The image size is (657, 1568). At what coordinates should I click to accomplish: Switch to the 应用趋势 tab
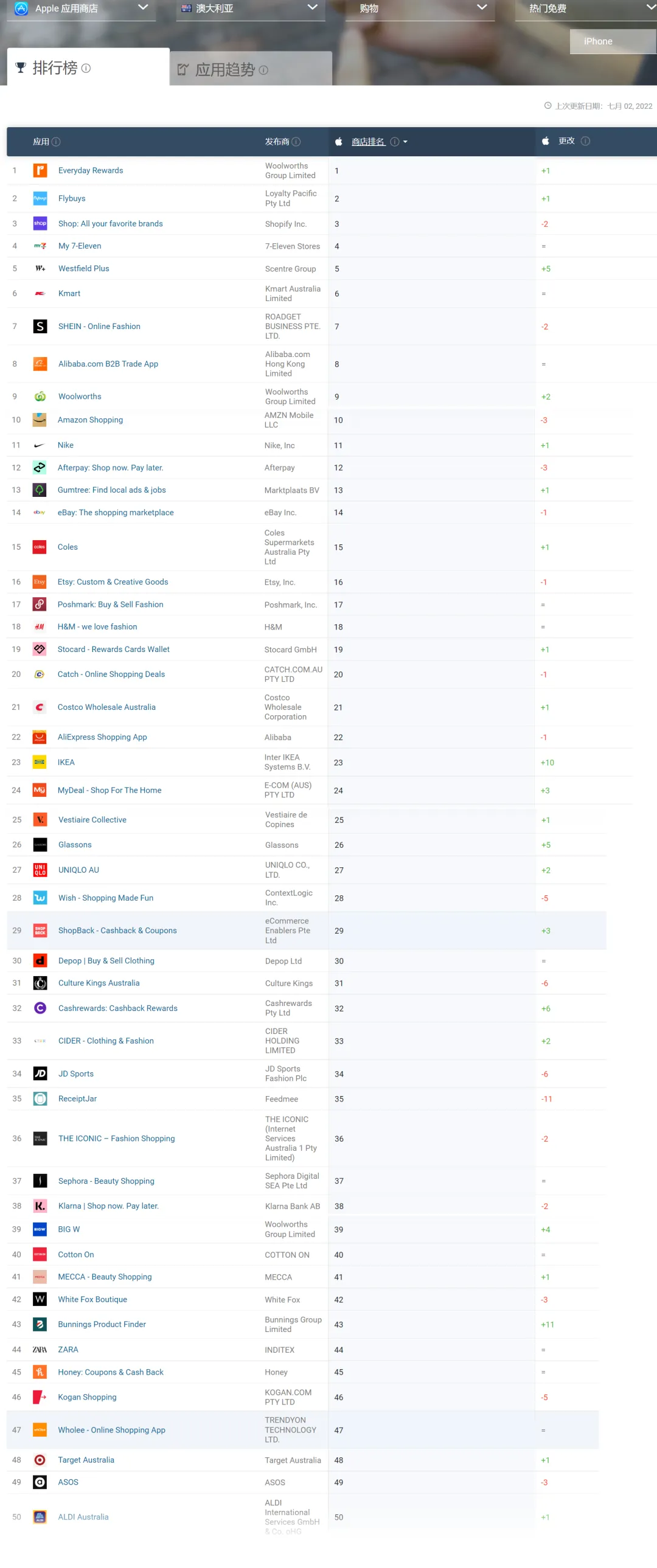point(251,69)
